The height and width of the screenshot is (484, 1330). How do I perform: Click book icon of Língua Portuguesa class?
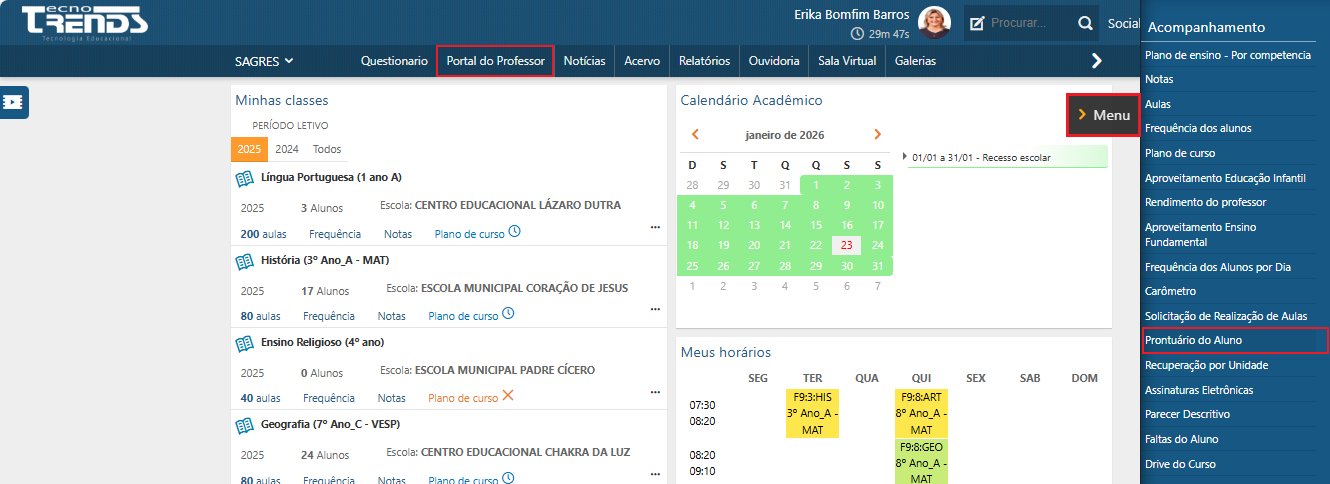pyautogui.click(x=244, y=178)
